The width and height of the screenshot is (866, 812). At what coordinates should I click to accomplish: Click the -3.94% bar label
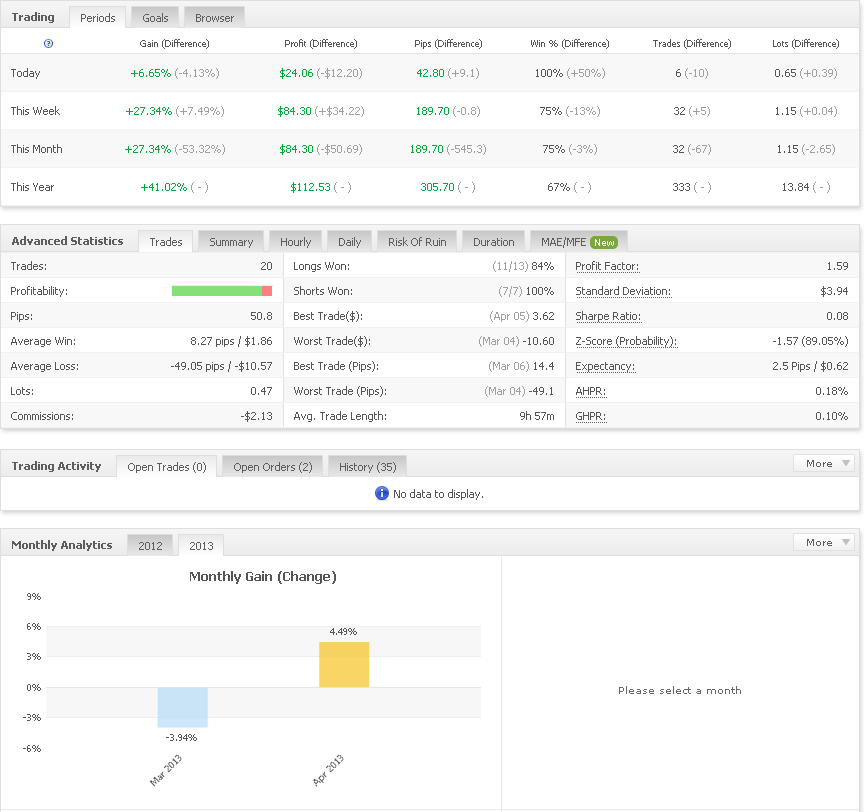pos(181,737)
